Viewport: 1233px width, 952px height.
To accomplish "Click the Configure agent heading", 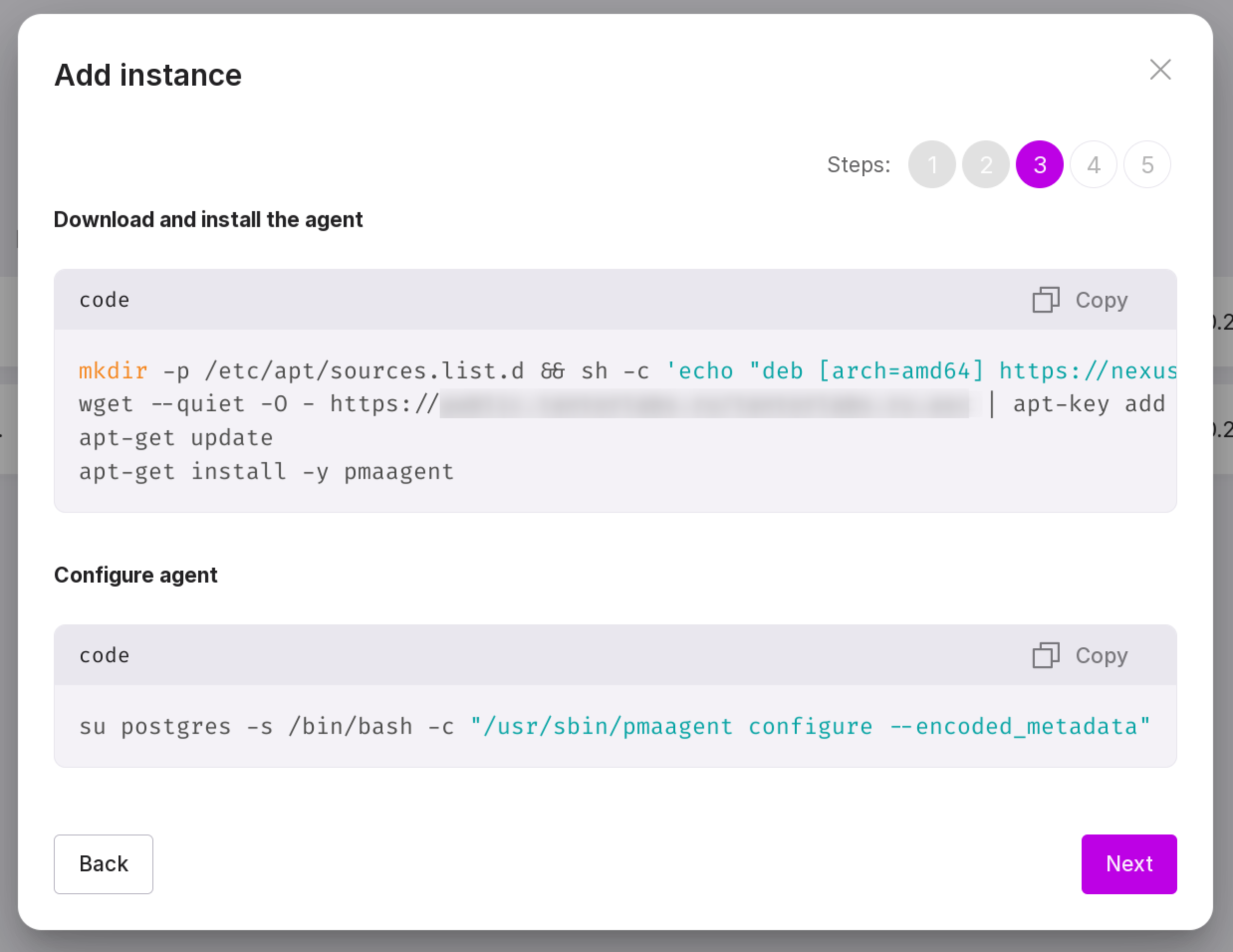I will pos(135,575).
